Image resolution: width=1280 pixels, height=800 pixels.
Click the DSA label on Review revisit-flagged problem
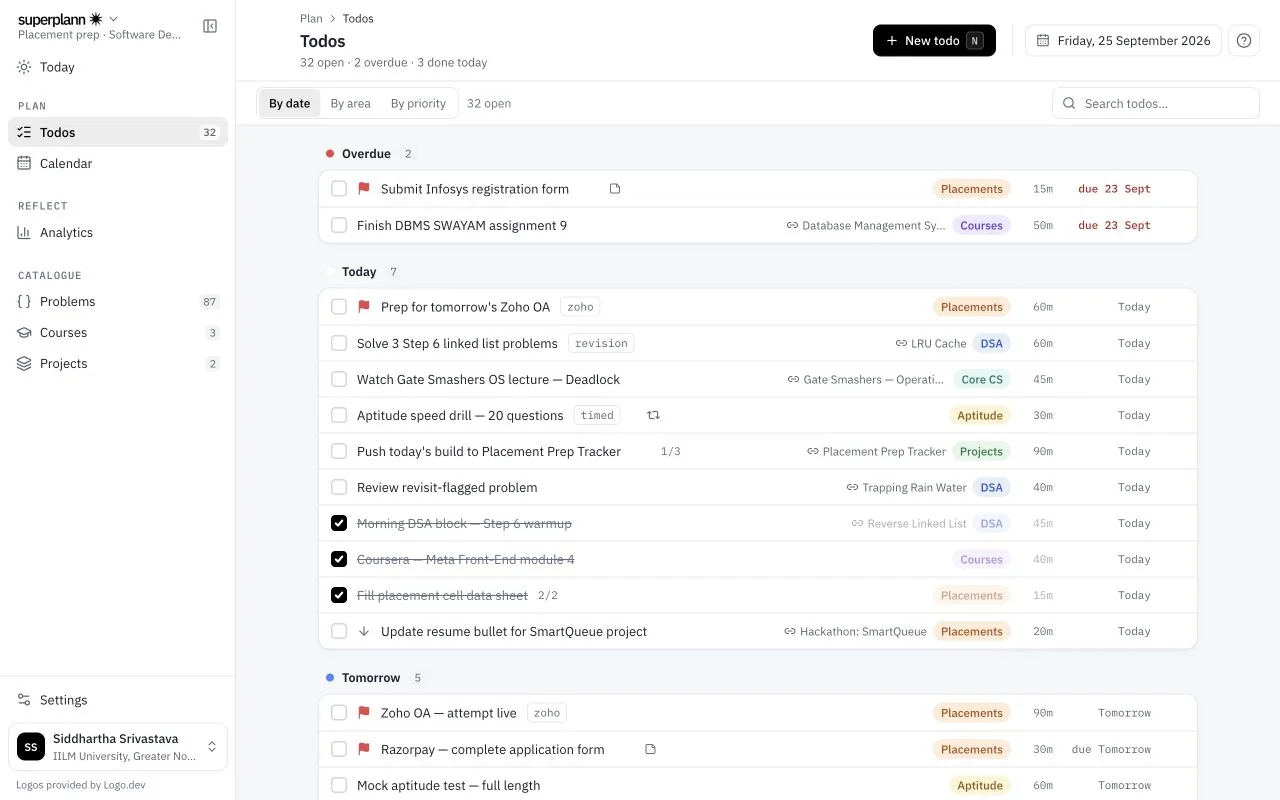[x=992, y=487]
